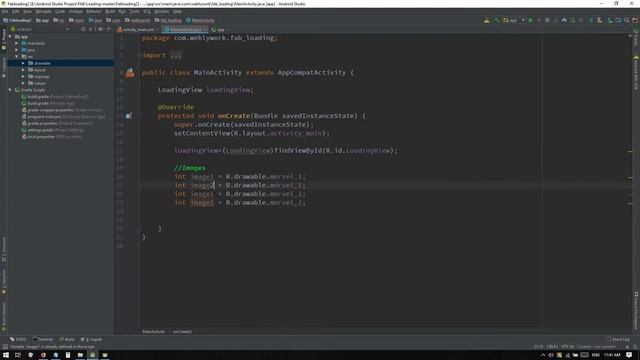Open local.properties in Gradle Scripts
The width and height of the screenshot is (640, 360).
52,137
